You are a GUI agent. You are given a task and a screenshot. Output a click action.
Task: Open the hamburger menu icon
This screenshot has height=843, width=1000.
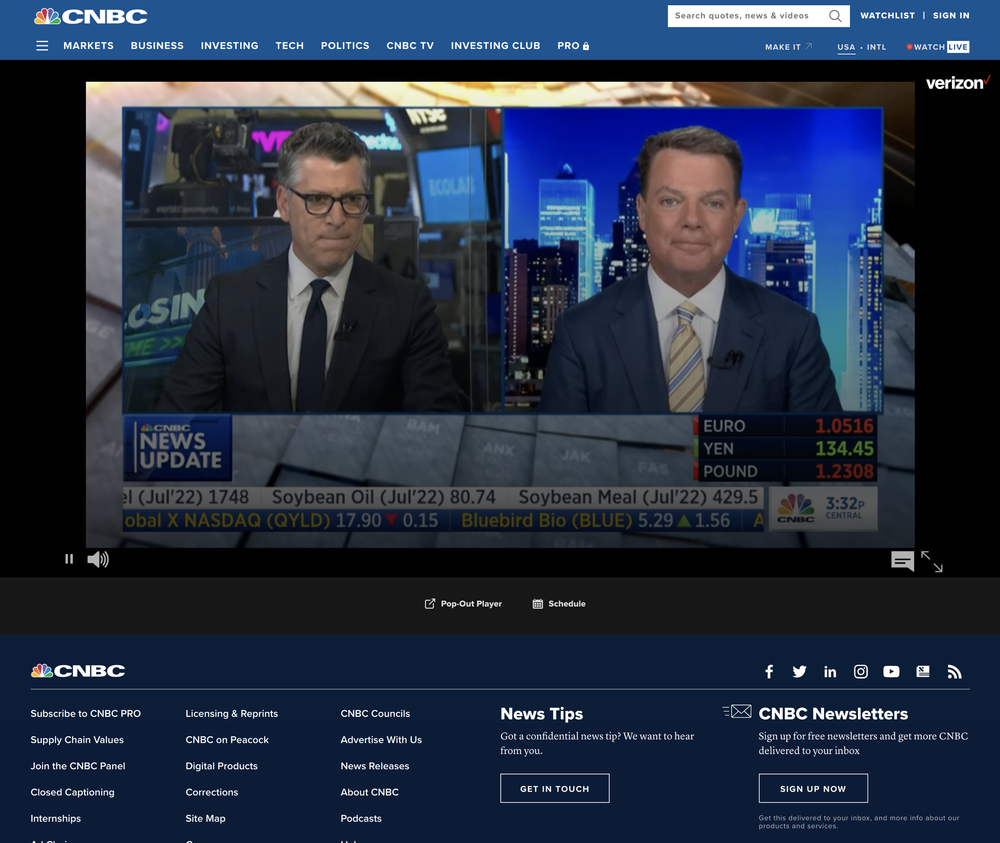(42, 46)
